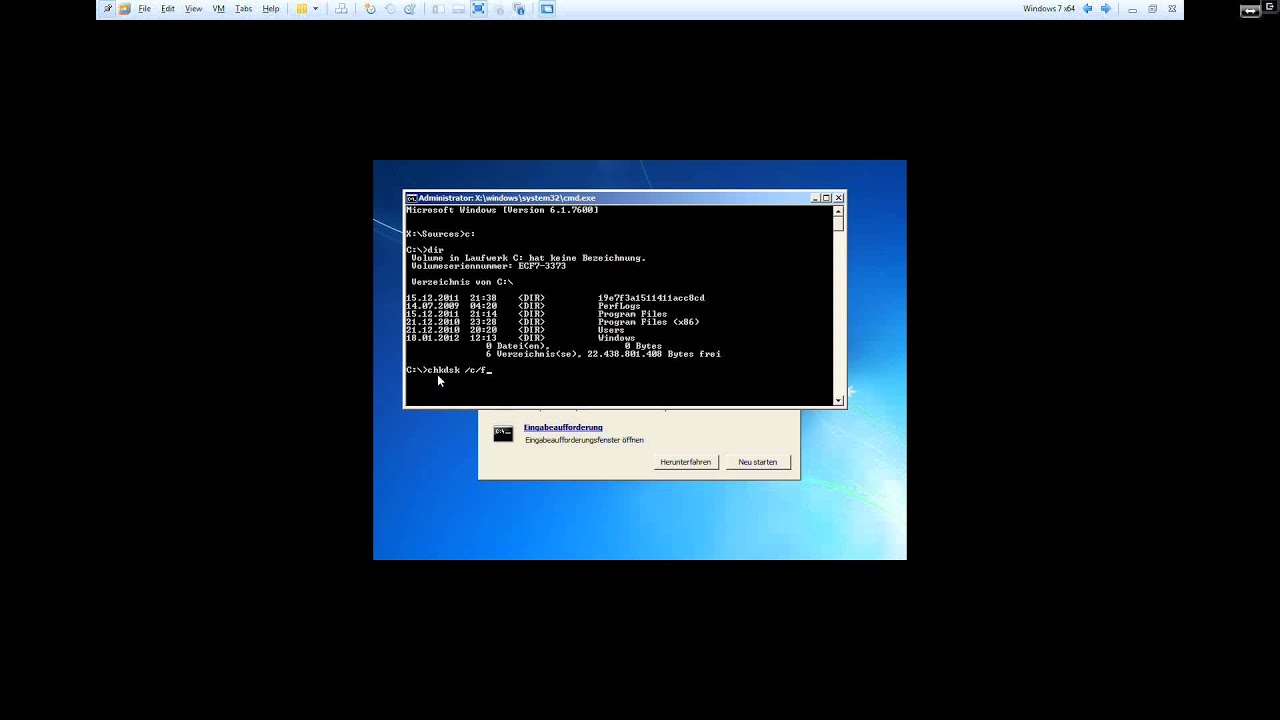Open the Tabs menu
This screenshot has width=1280, height=720.
[x=243, y=9]
